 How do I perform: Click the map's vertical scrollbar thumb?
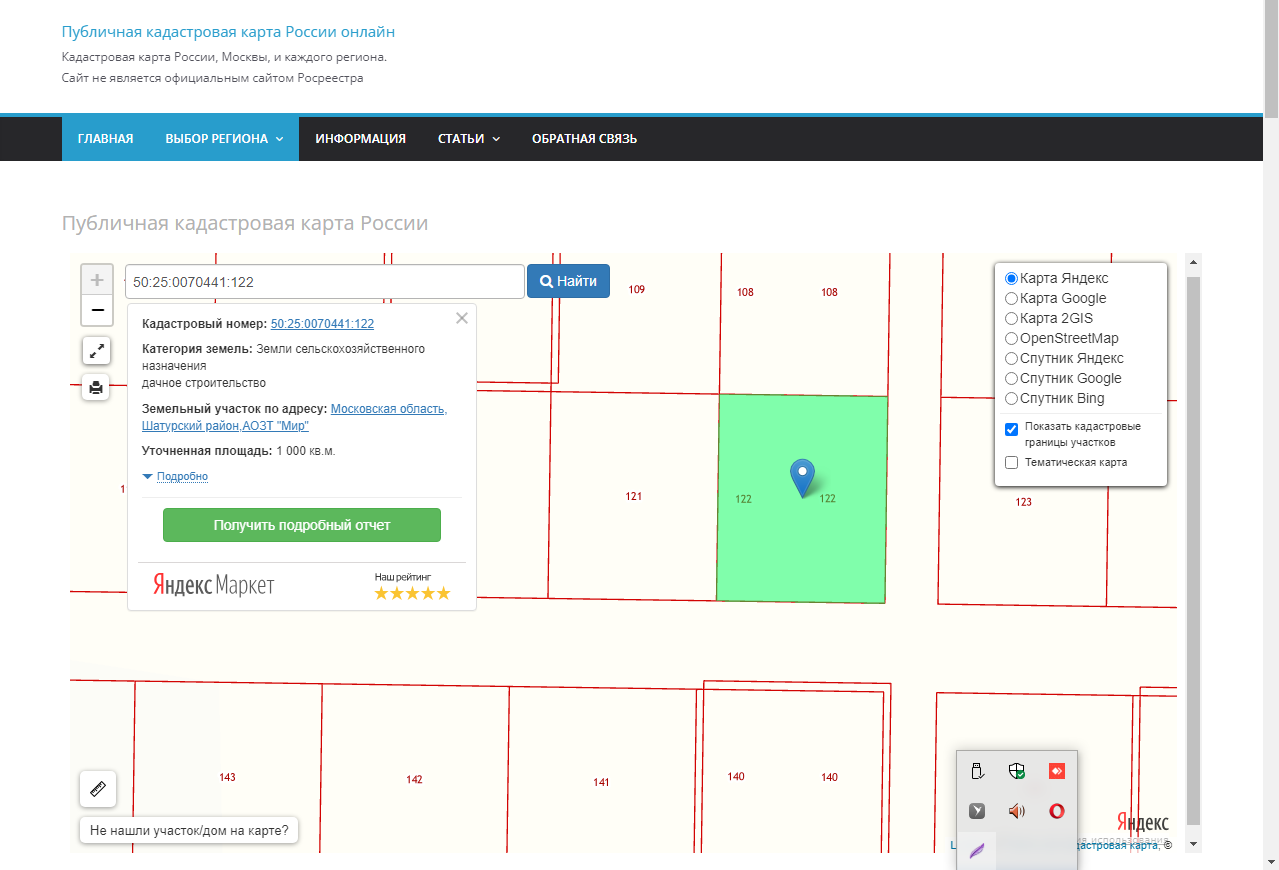coord(1192,550)
